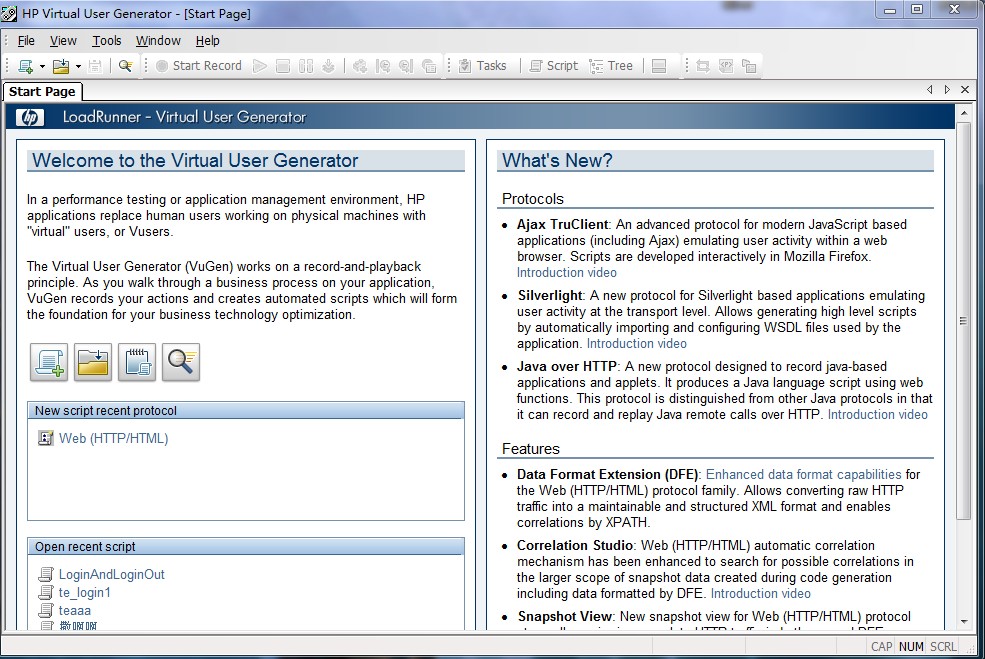Click the icon beside Web (HTTP/HTML)
Viewport: 985px width, 659px height.
(x=45, y=438)
